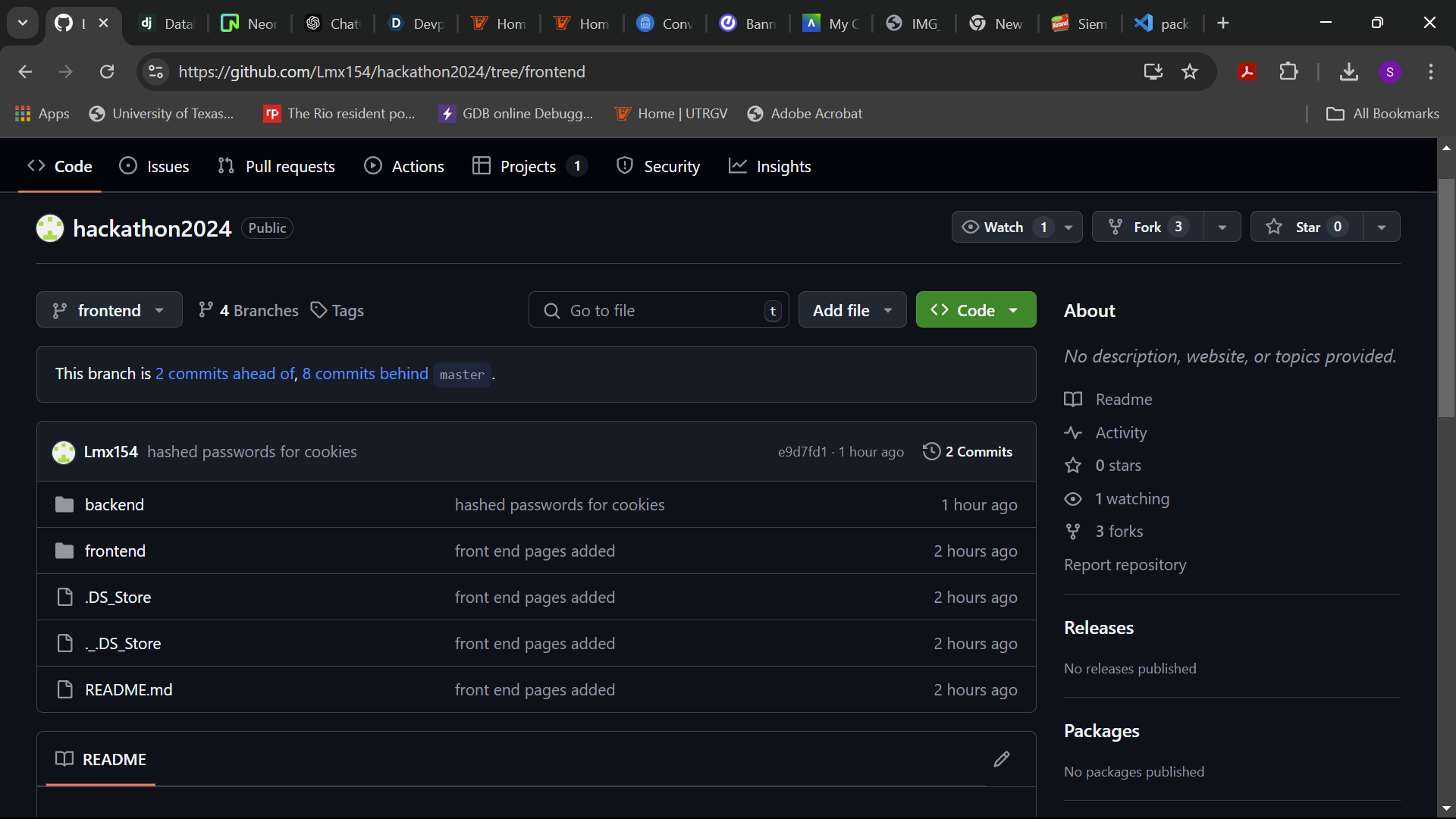Viewport: 1456px width, 819px height.
Task: Click the '8 commits behind' link
Action: (365, 374)
